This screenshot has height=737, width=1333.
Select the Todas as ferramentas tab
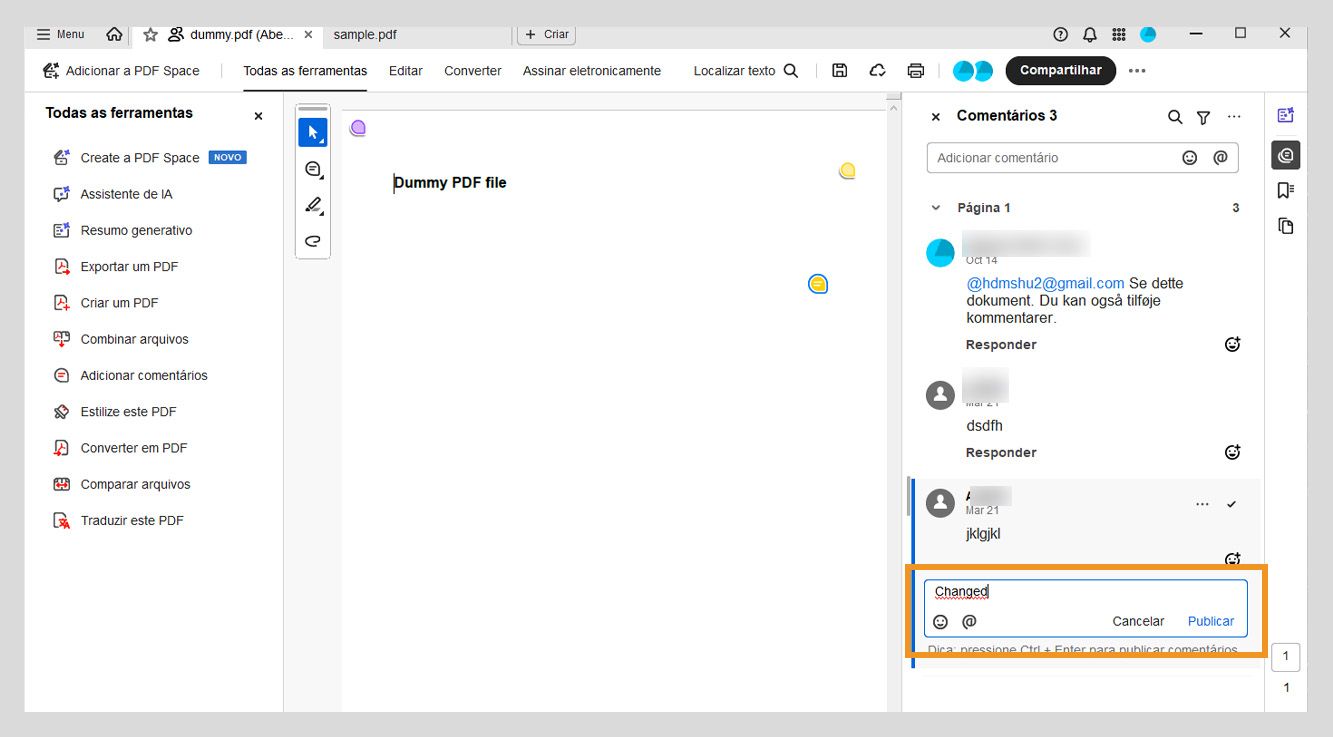click(x=305, y=71)
